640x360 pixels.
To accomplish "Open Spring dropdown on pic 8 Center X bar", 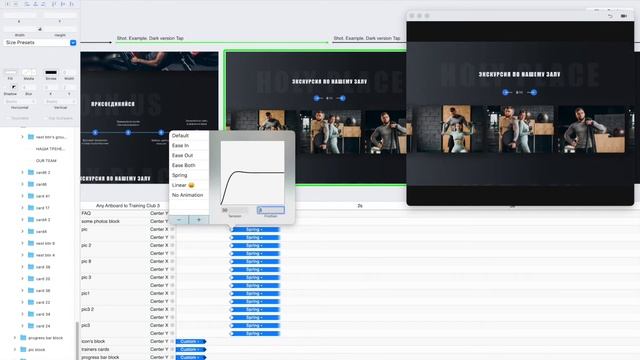I will point(254,261).
